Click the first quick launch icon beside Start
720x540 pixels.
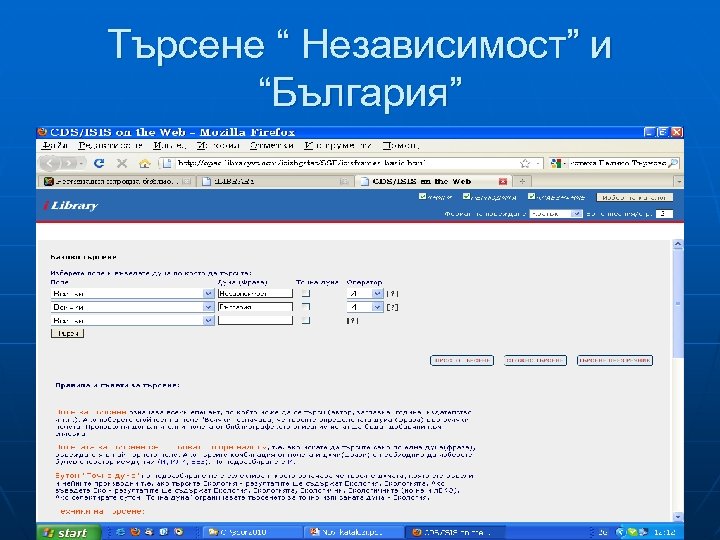121,532
